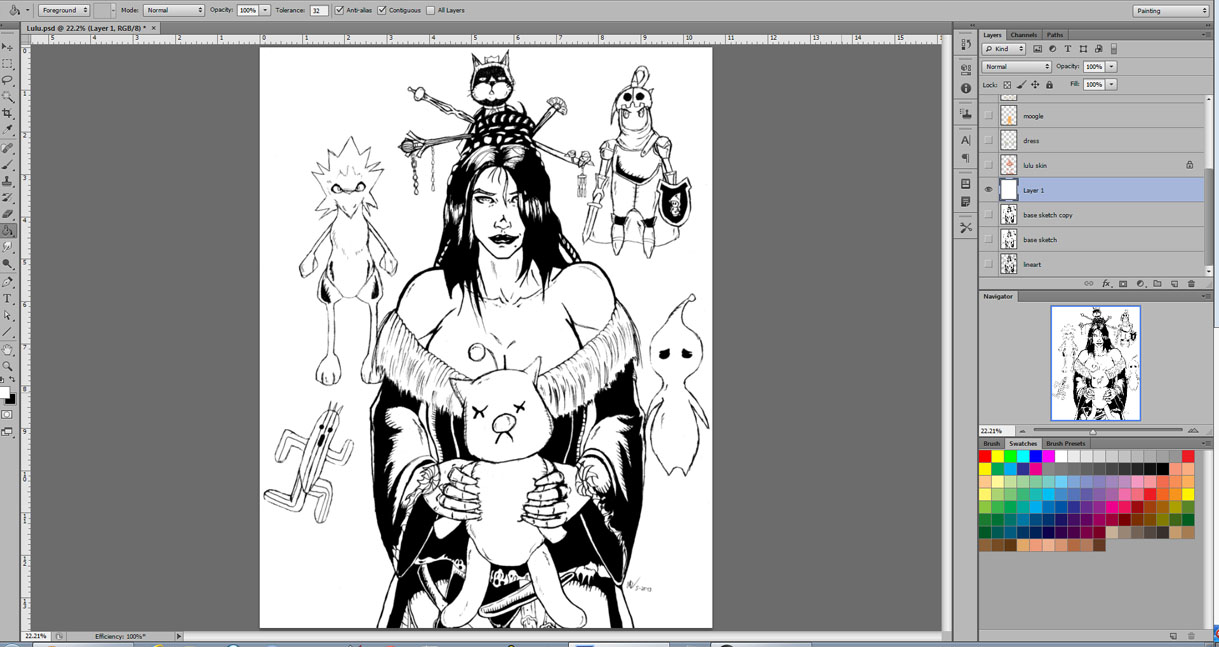
Task: Select the Clone Stamp tool
Action: pos(8,181)
